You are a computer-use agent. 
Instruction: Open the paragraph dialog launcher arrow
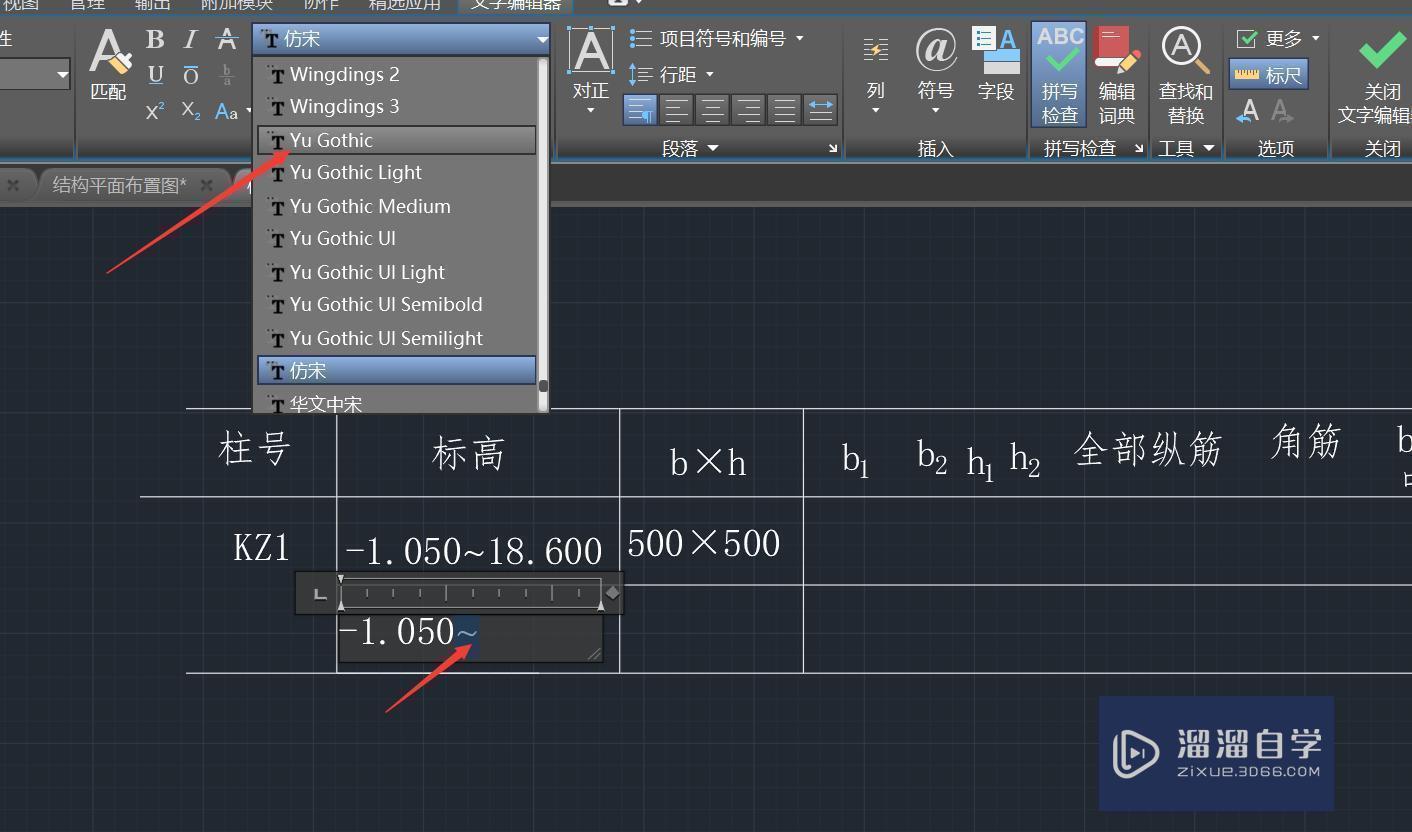[x=832, y=148]
